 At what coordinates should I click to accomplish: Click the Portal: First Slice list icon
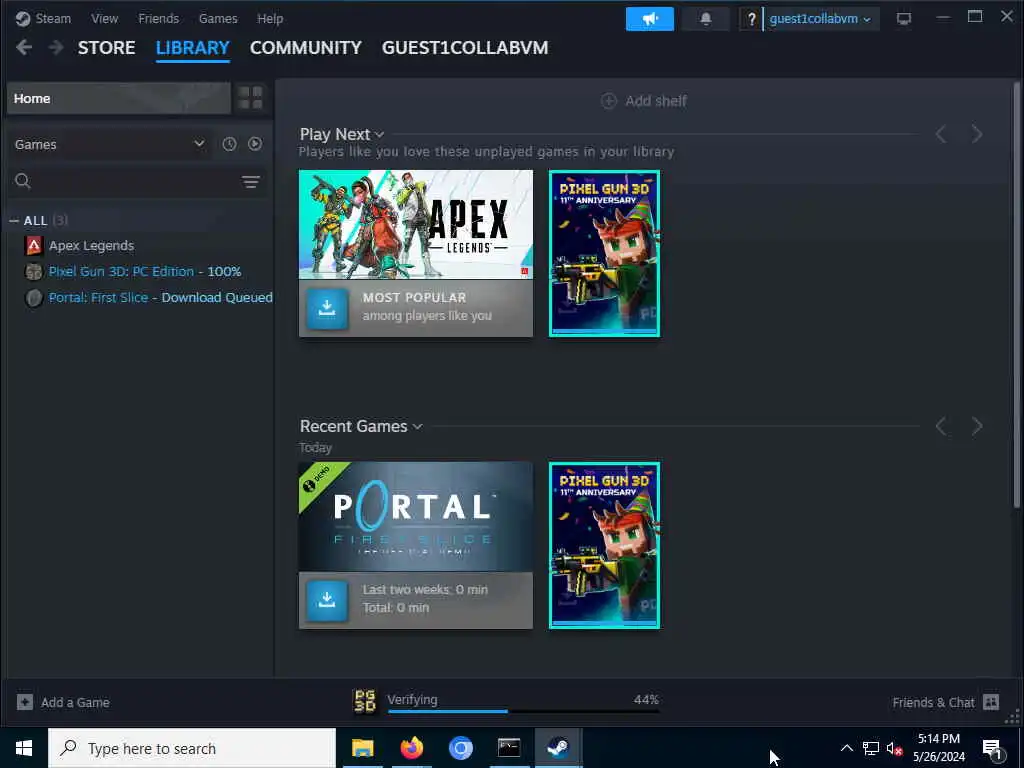(33, 298)
